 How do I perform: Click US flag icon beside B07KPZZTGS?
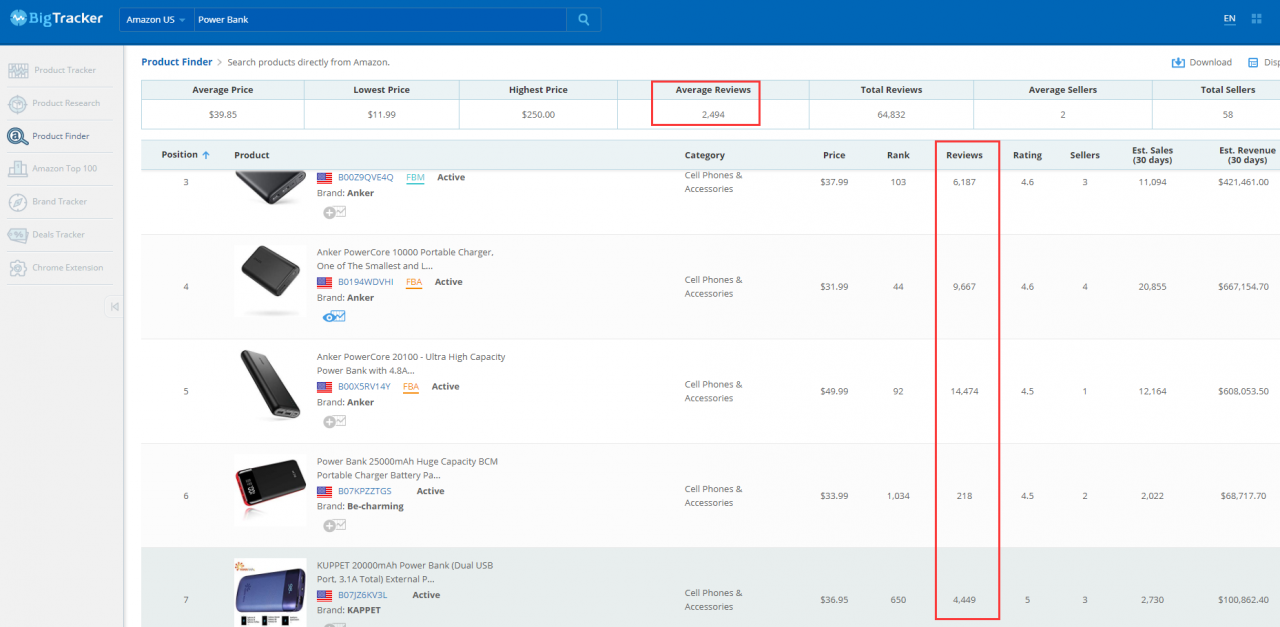tap(324, 492)
